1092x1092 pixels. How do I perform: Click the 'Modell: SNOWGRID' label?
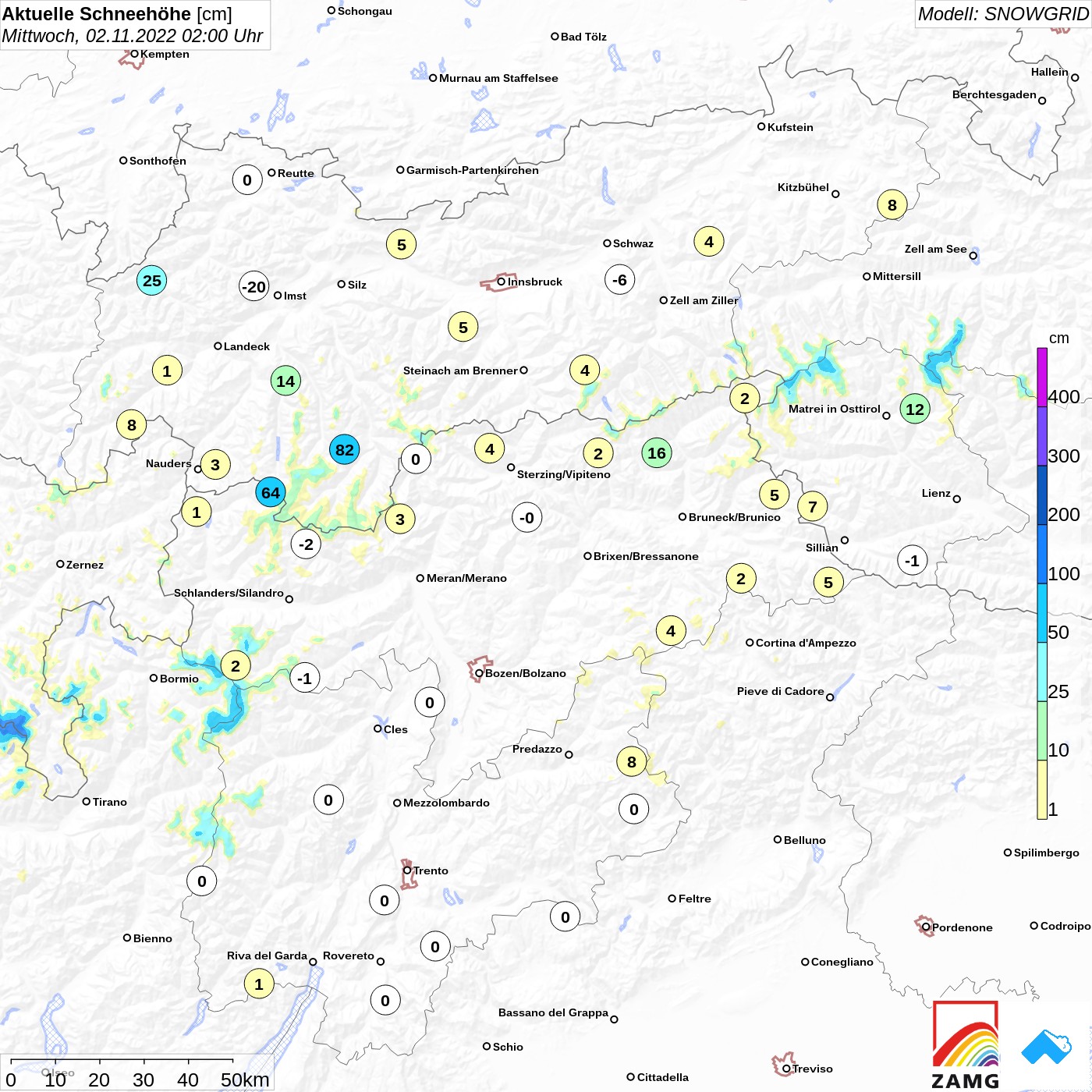point(1003,14)
